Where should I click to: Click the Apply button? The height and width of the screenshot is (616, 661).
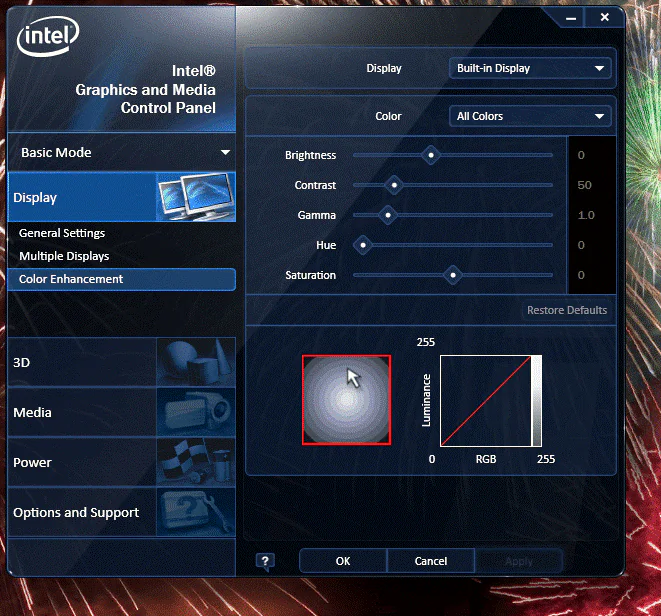point(519,561)
